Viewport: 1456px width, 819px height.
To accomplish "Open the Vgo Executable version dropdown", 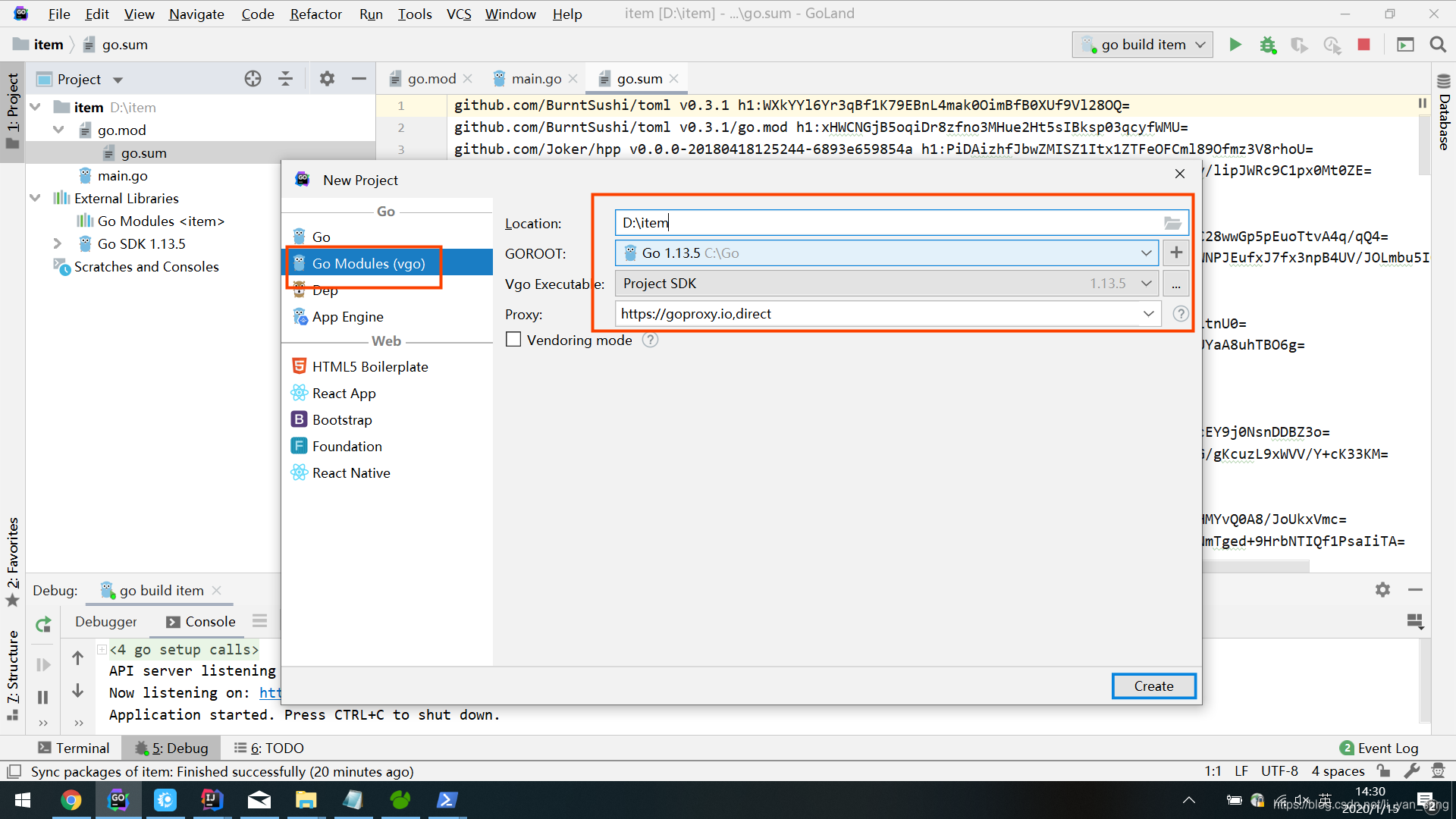I will click(1147, 283).
